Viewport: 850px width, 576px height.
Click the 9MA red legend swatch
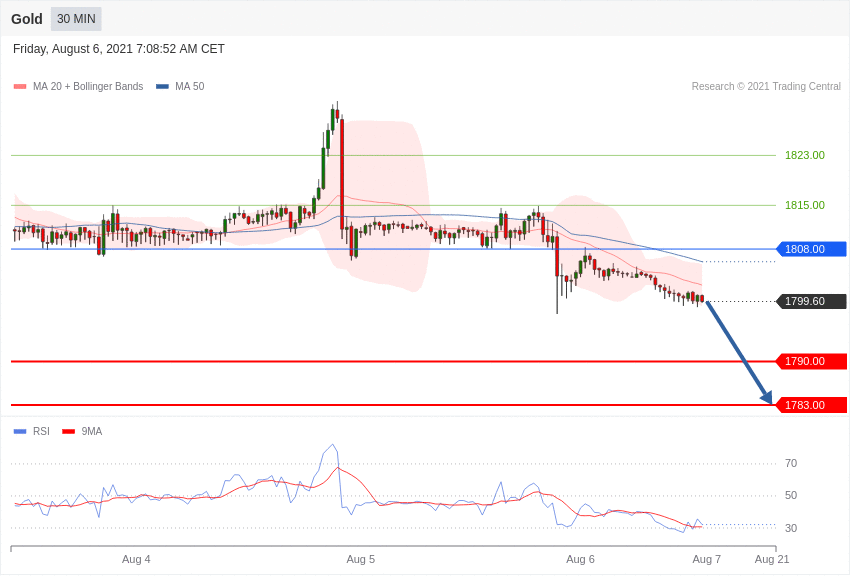click(x=69, y=431)
